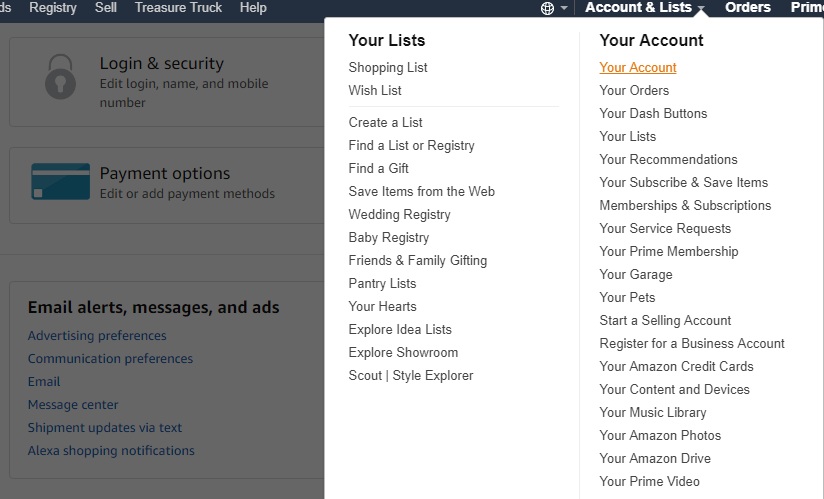
Task: Go to Your Orders in the menu
Action: coord(634,91)
